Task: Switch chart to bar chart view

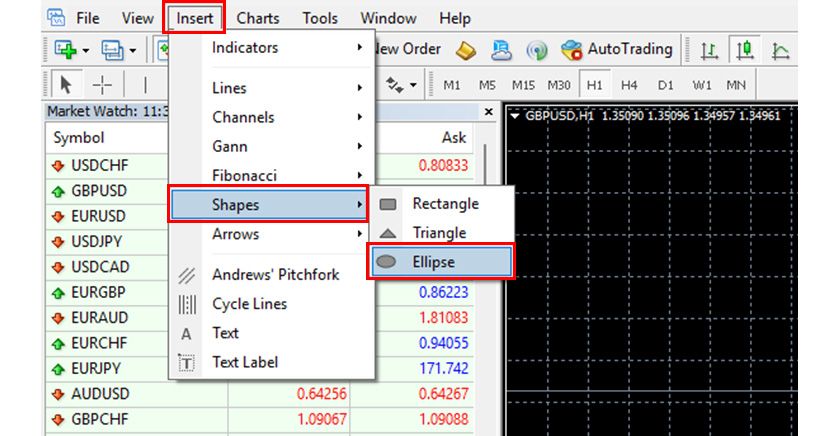Action: [x=711, y=49]
